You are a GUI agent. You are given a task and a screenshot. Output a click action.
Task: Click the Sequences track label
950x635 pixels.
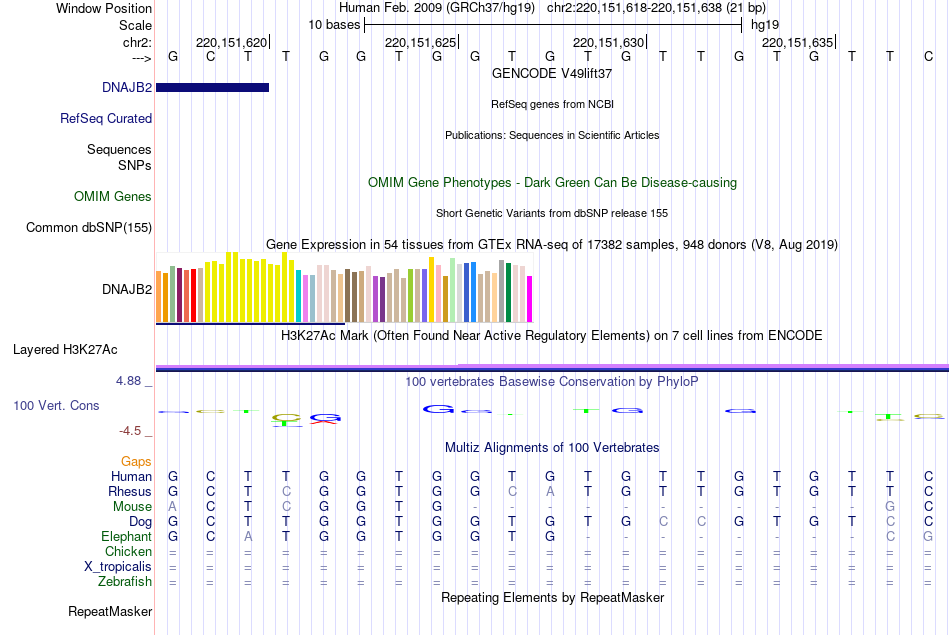119,150
